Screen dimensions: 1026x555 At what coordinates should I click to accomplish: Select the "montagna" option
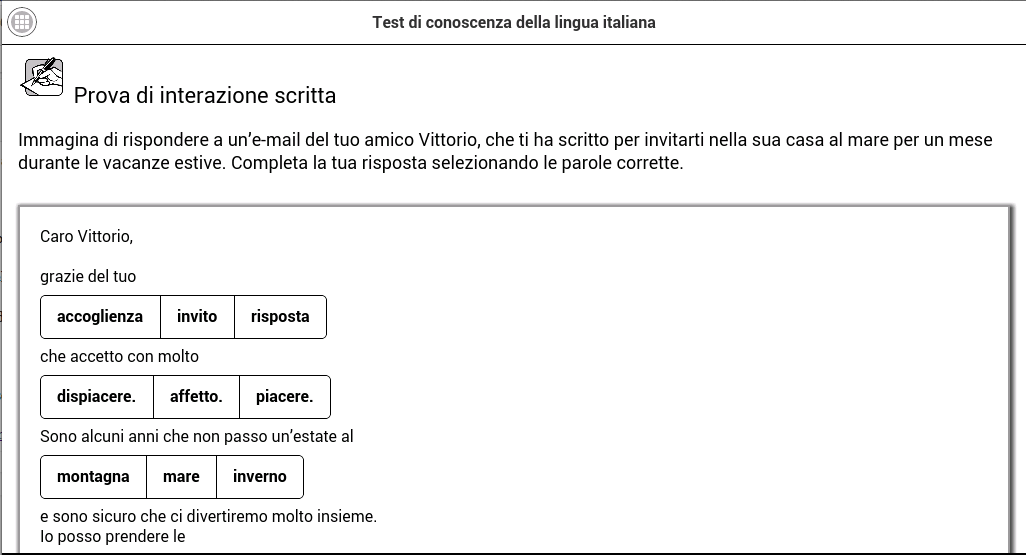[x=93, y=477]
